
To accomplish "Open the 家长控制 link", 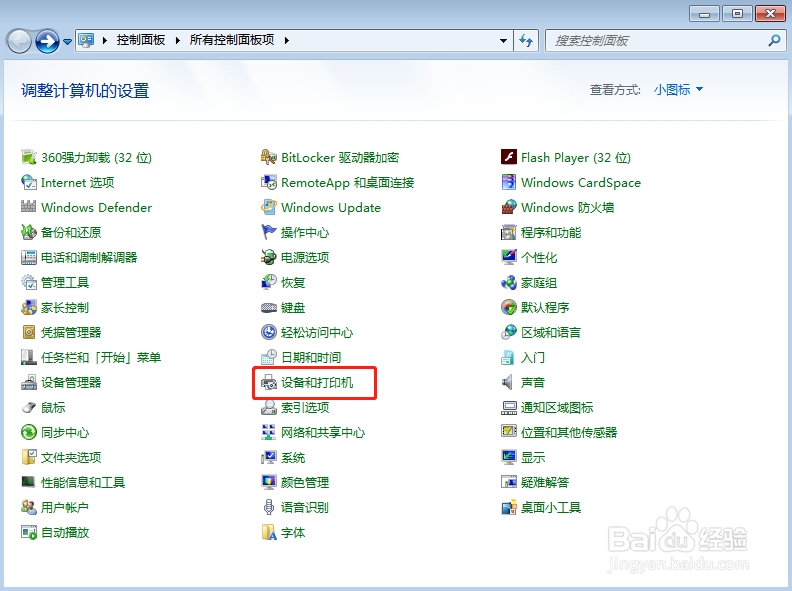I will [65, 307].
